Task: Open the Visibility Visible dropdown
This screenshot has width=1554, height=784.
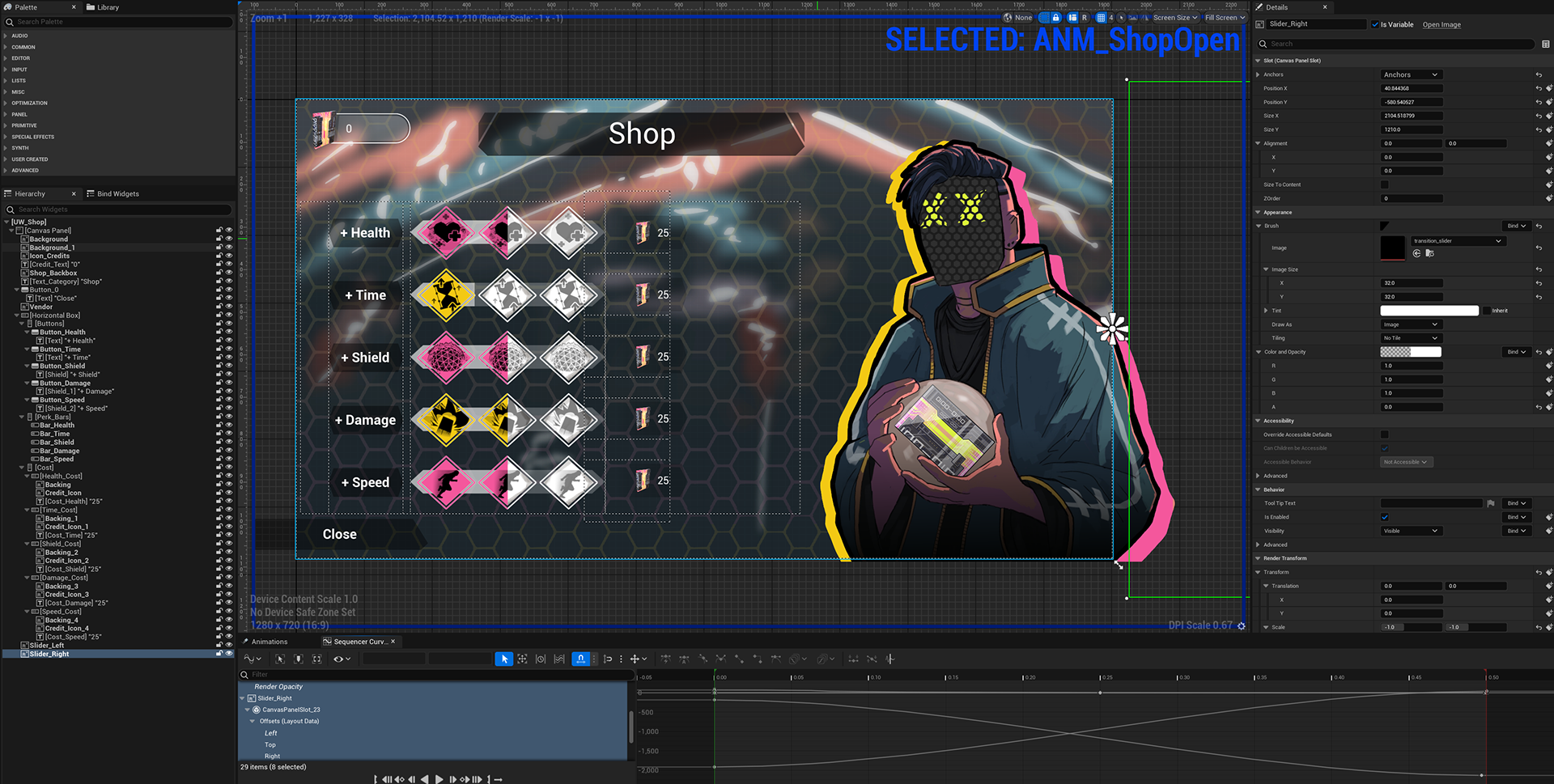Action: [1411, 531]
